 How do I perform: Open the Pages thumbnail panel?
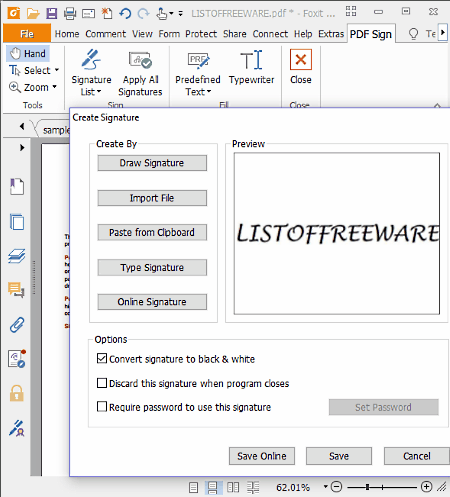click(x=17, y=222)
